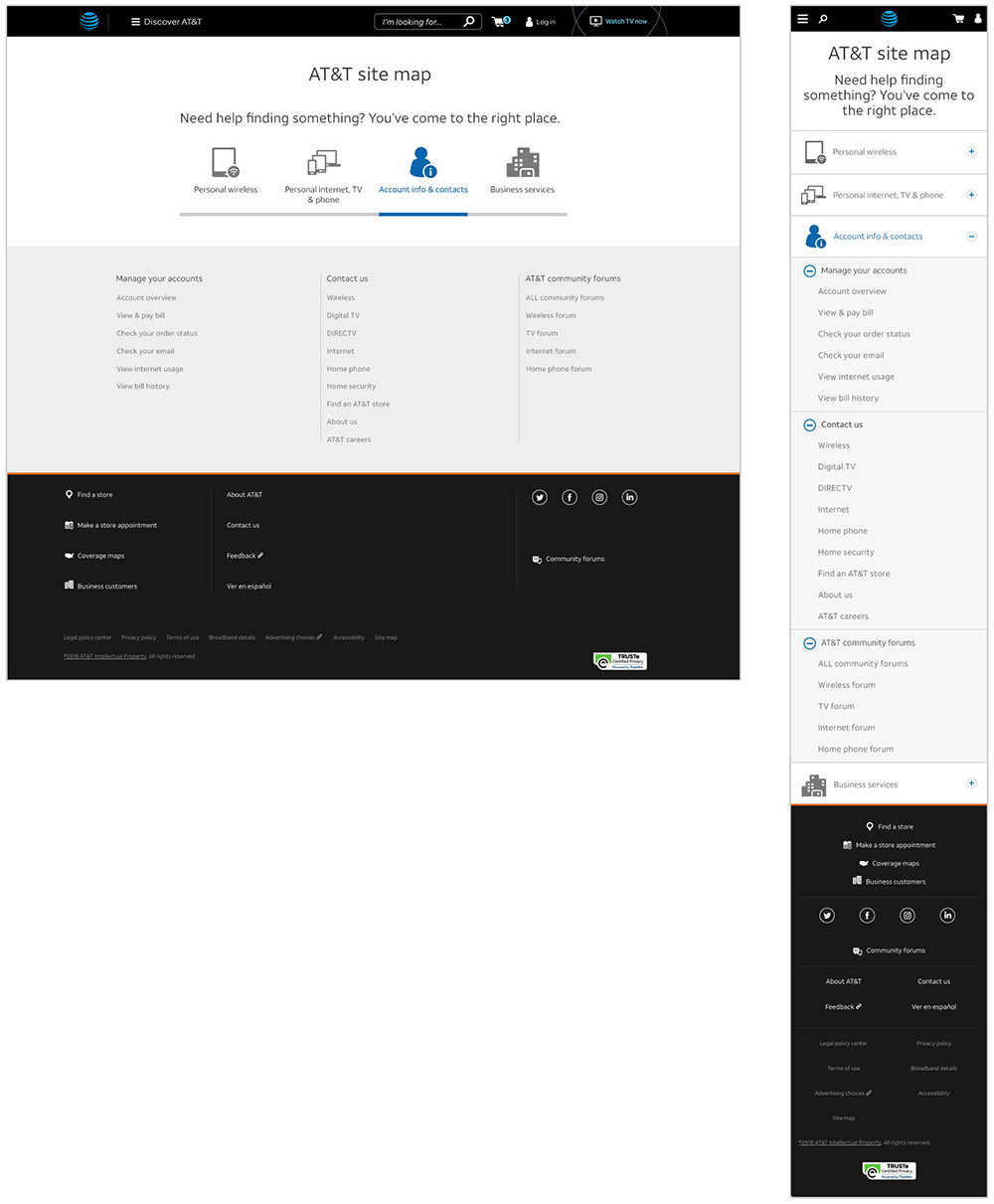Collapse the Contact us section in mobile layout

click(809, 425)
